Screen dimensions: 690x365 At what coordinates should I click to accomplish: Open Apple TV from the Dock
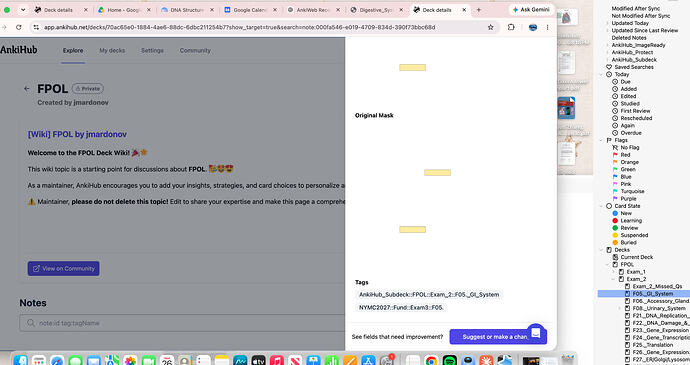[259, 361]
